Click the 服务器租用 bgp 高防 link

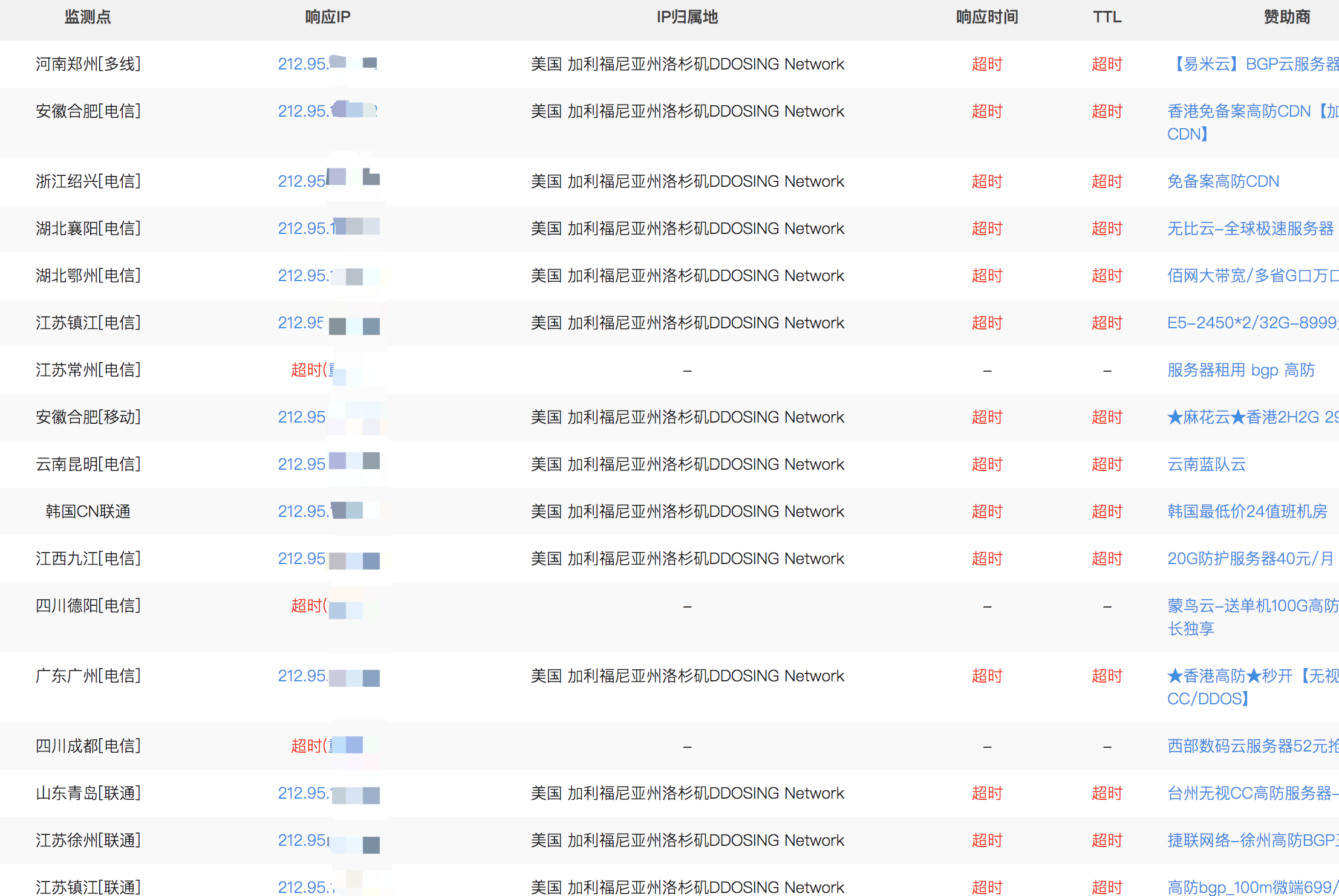pos(1240,370)
